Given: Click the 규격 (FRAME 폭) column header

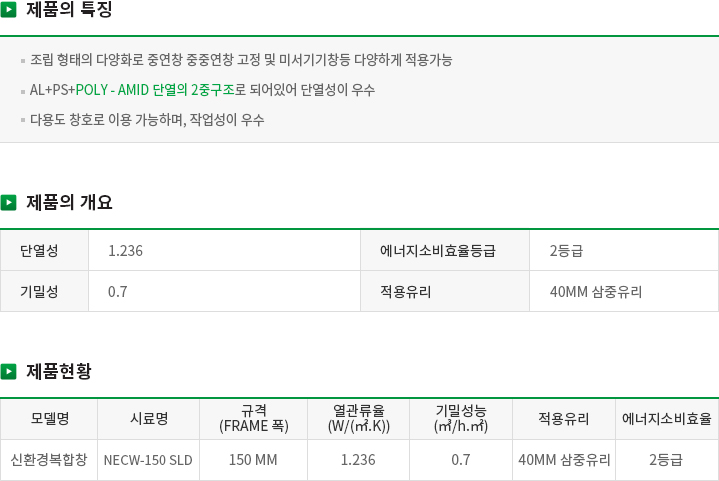Looking at the screenshot, I should click(x=254, y=419).
